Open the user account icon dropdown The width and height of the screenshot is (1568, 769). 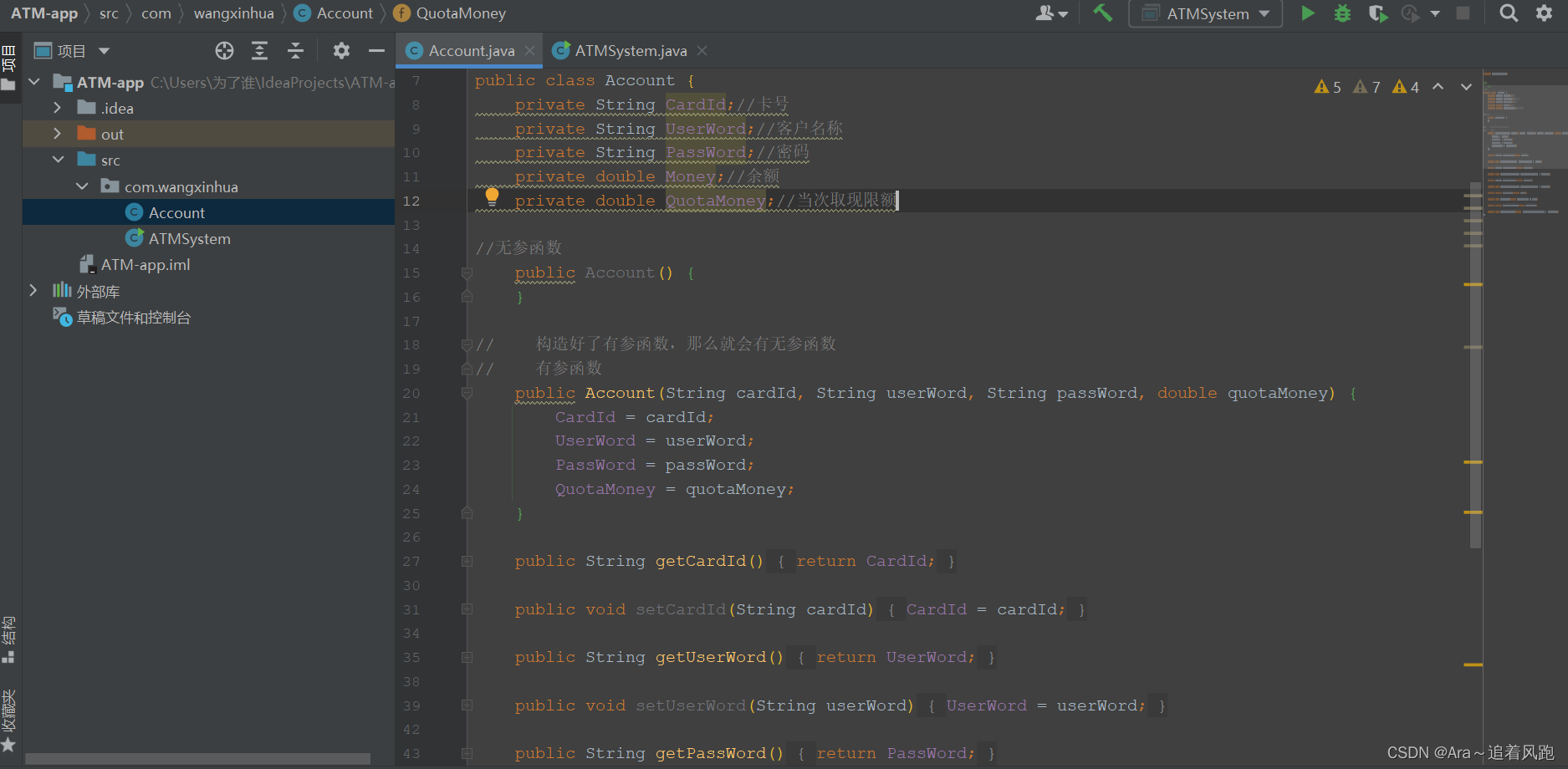[x=1052, y=13]
